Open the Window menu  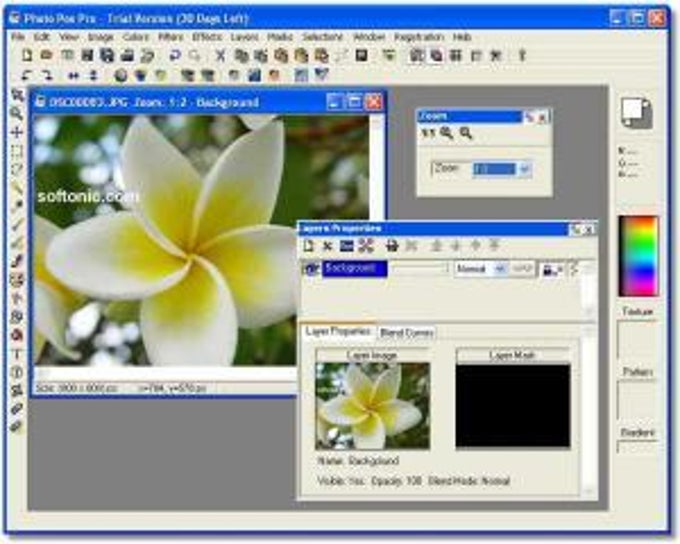[369, 37]
